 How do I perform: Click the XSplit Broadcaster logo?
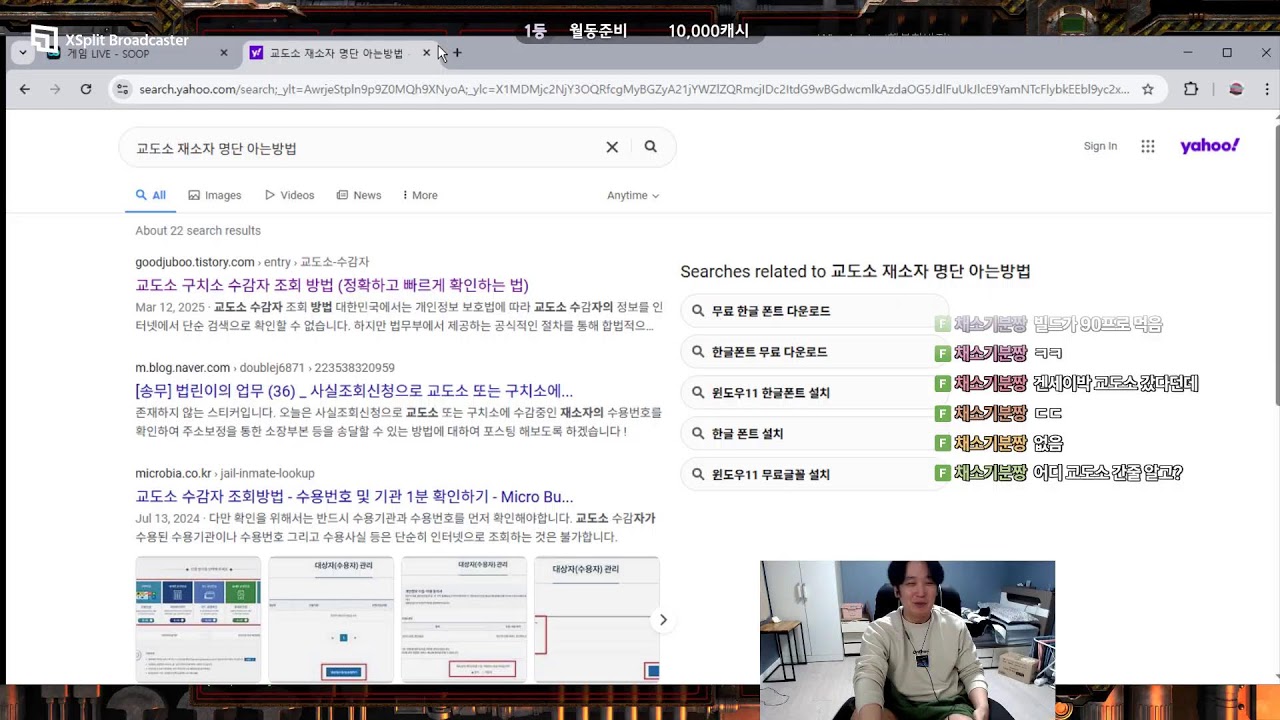point(110,40)
